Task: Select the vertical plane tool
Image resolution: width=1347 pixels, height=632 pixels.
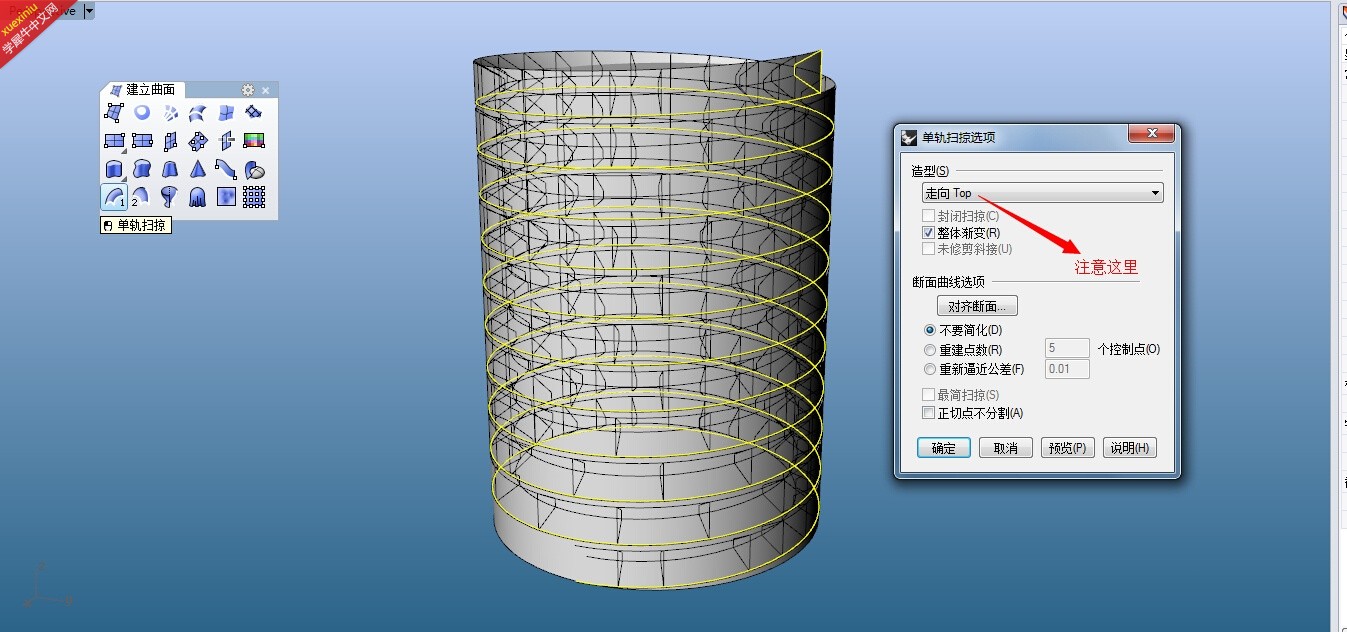Action: 170,141
